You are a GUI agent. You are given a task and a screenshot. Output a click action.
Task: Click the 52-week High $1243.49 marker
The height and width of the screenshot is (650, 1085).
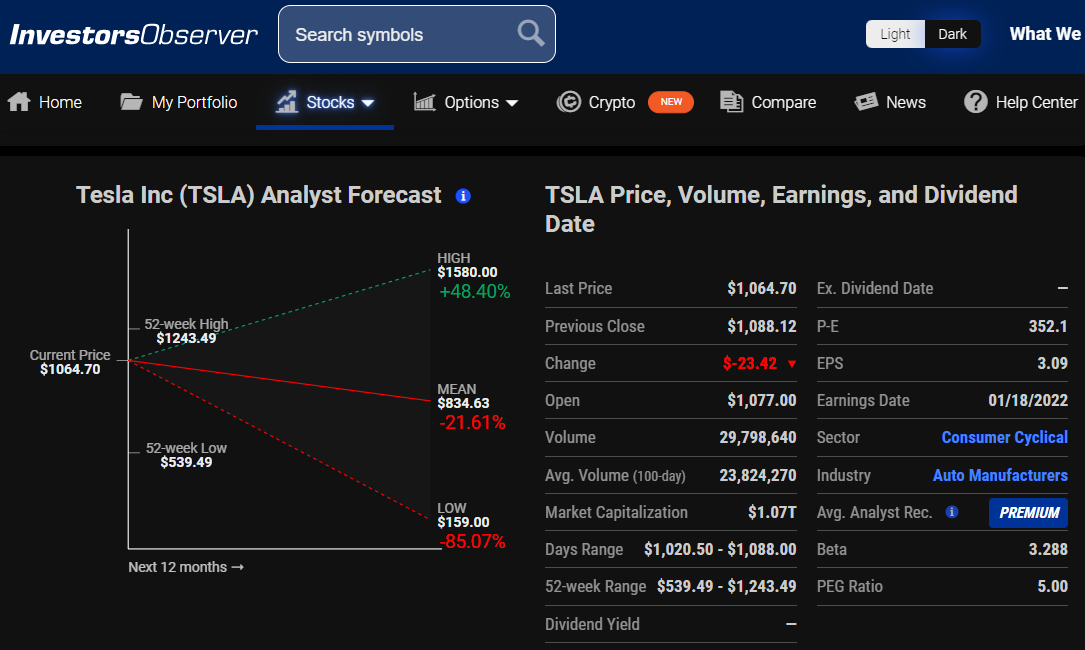coord(186,331)
